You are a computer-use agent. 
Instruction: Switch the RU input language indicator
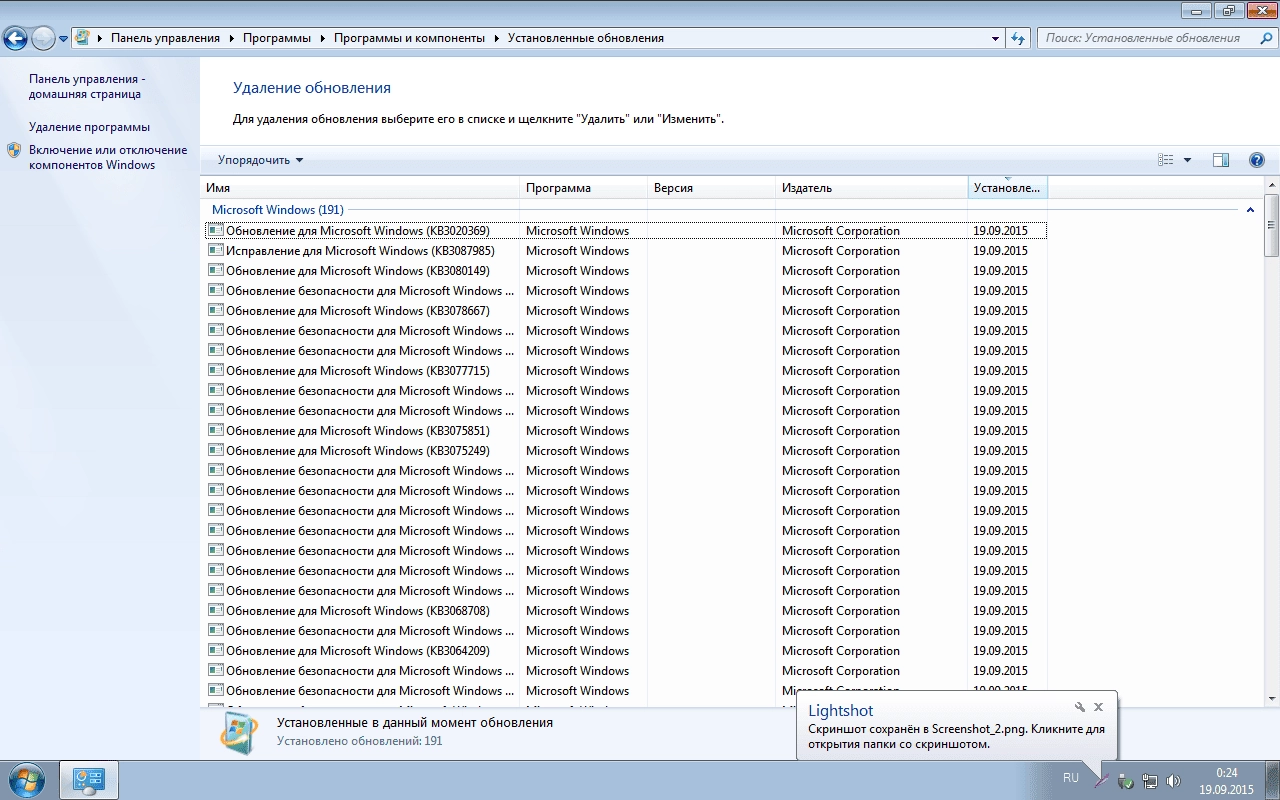(x=1071, y=778)
